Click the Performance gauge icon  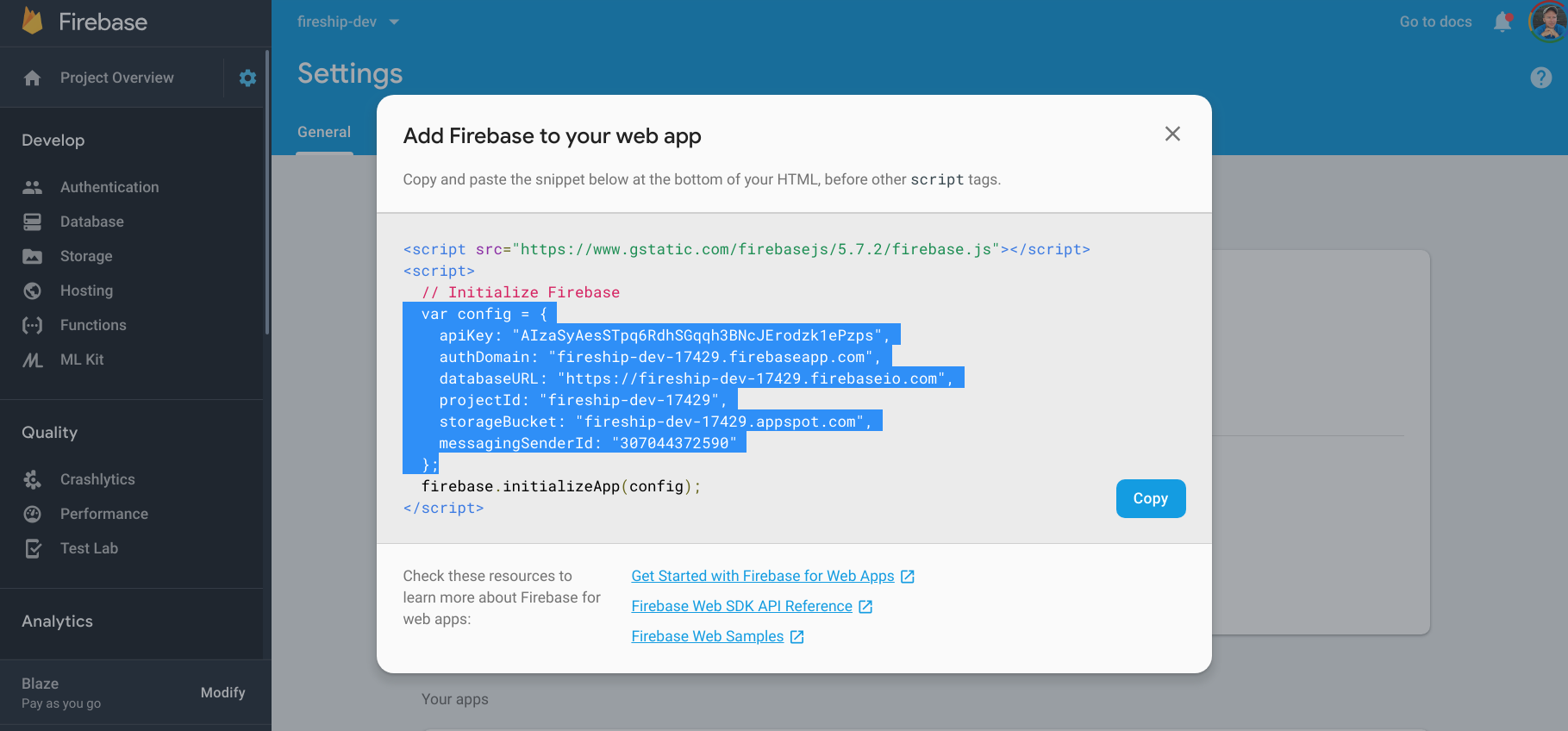coord(33,514)
